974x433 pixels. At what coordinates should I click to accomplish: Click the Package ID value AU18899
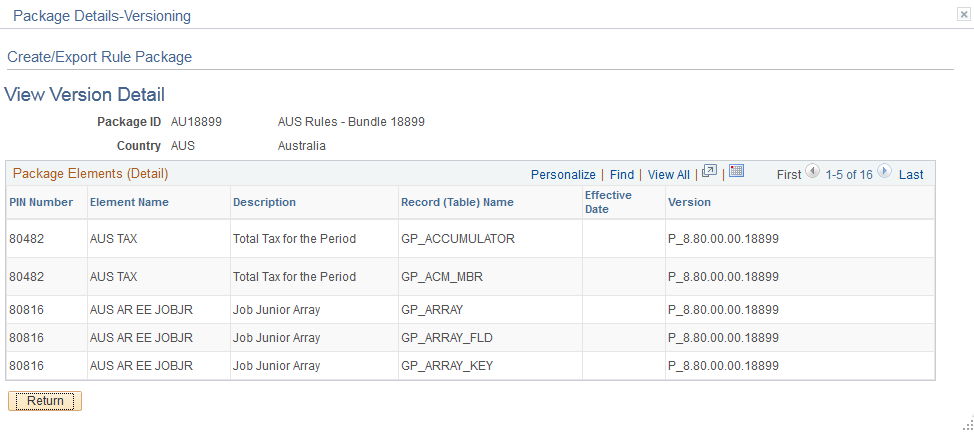[x=196, y=122]
